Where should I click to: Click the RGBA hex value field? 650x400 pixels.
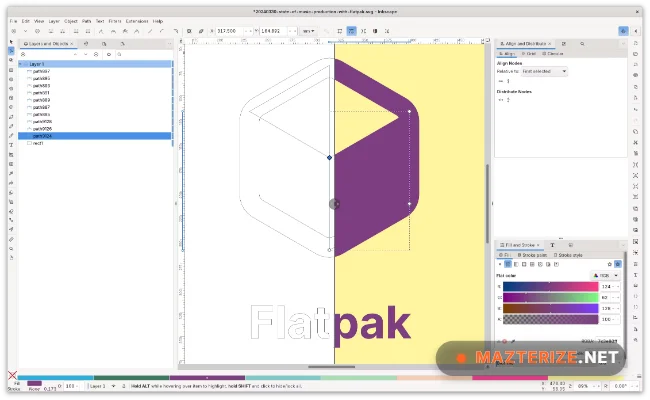pyautogui.click(x=608, y=341)
